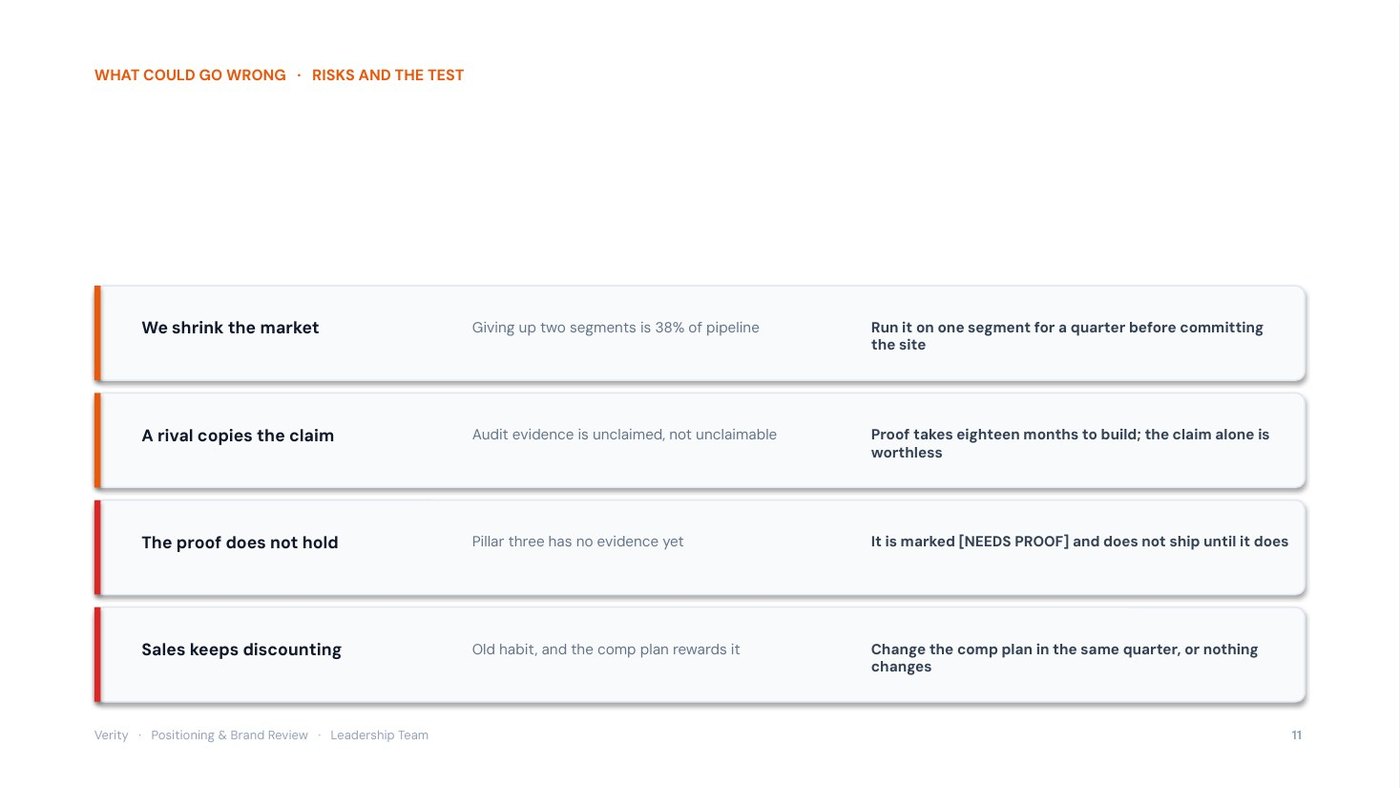
Task: Click 'Run it on one segment for a quarter' text
Action: [x=997, y=328]
